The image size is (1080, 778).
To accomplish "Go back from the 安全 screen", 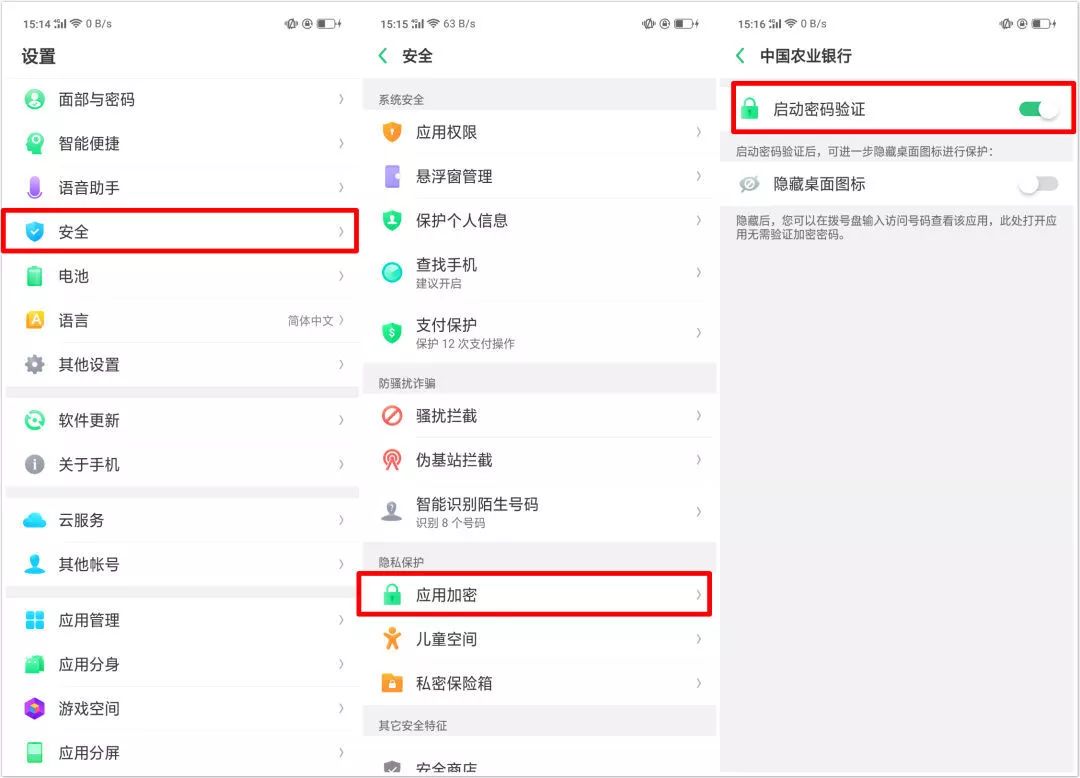I will [382, 57].
